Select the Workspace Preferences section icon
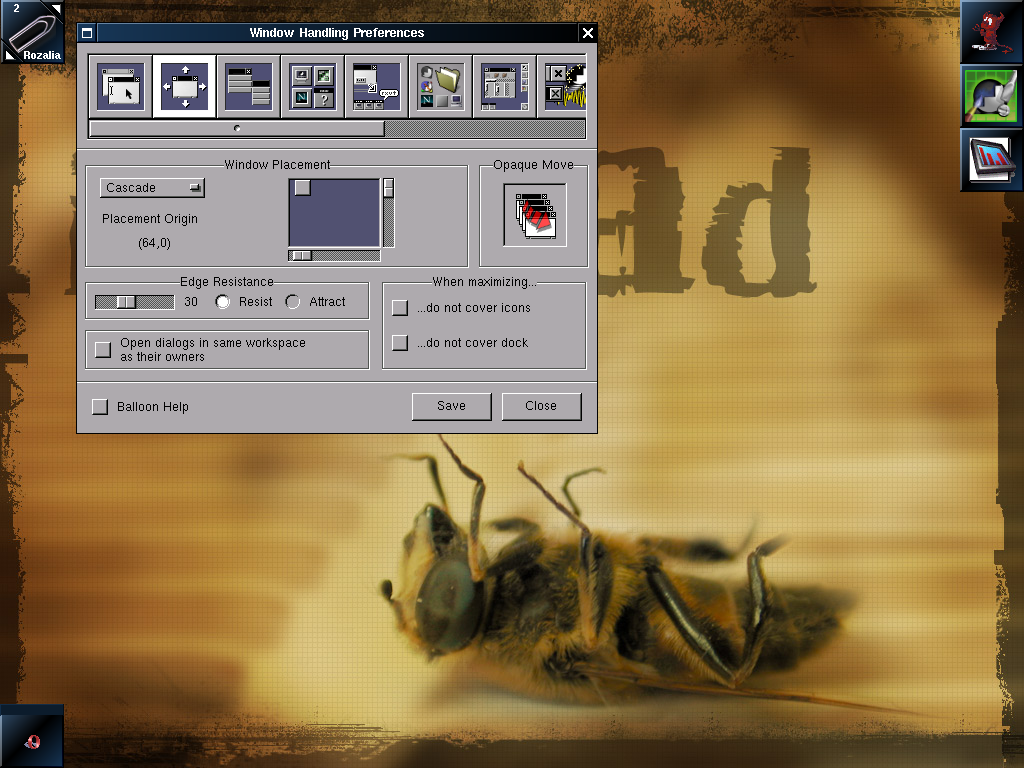1024x768 pixels. (x=504, y=87)
